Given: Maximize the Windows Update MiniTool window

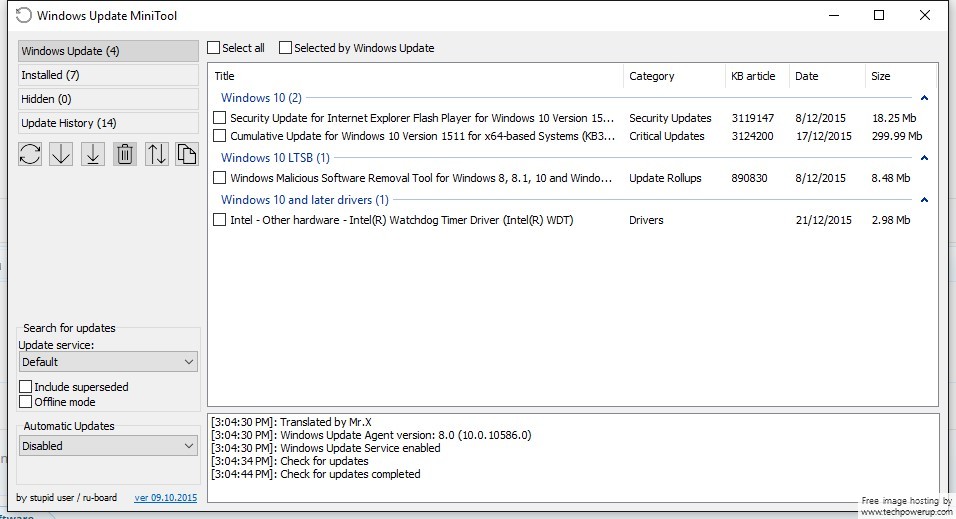Looking at the screenshot, I should tap(879, 15).
